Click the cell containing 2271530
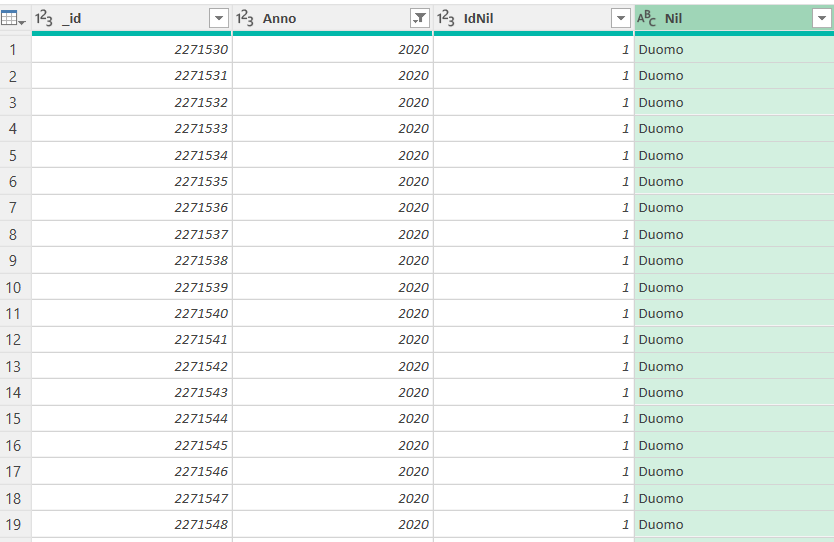 [x=200, y=49]
